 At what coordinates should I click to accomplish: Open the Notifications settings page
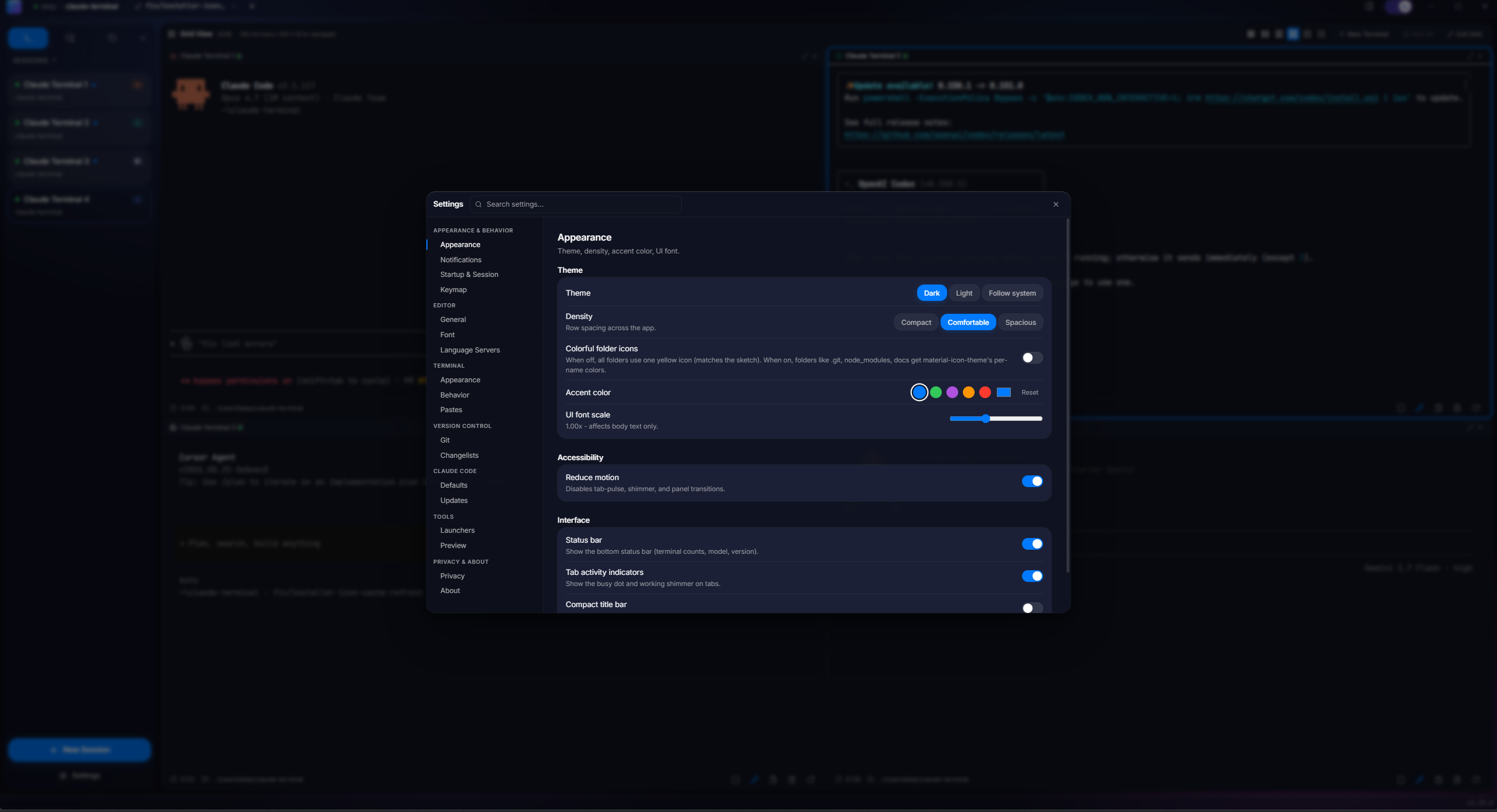coord(460,260)
